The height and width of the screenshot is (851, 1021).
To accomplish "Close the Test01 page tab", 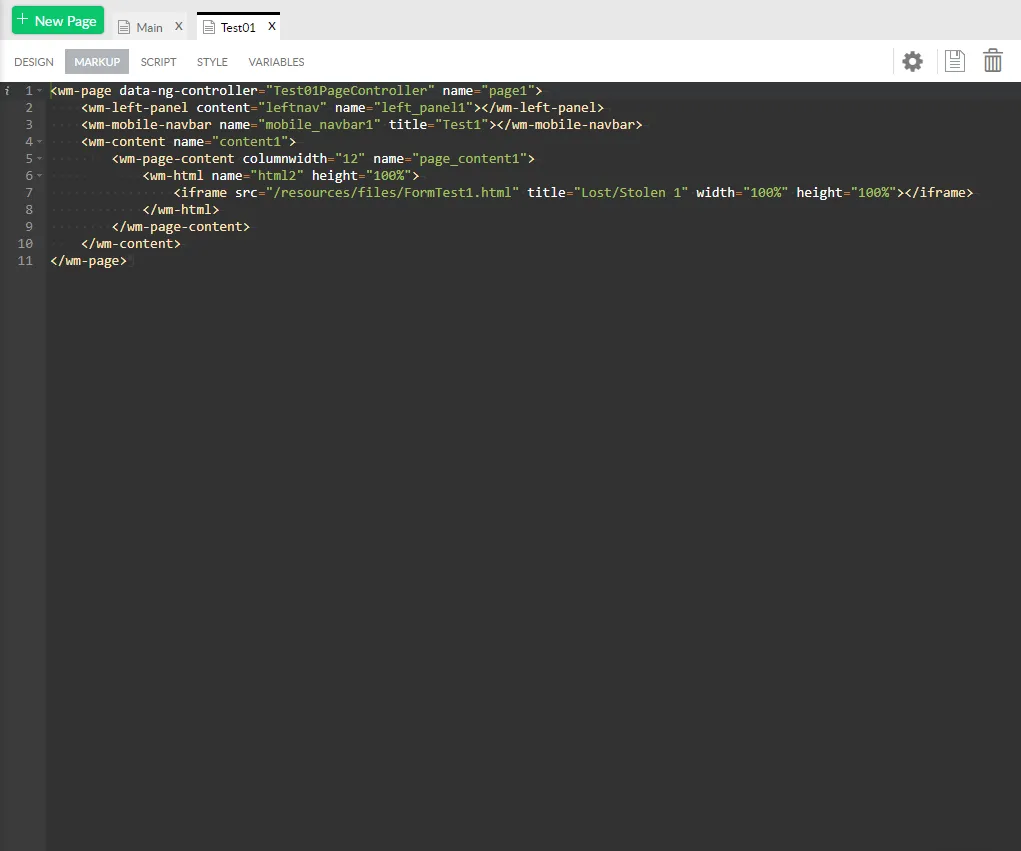I will (272, 27).
